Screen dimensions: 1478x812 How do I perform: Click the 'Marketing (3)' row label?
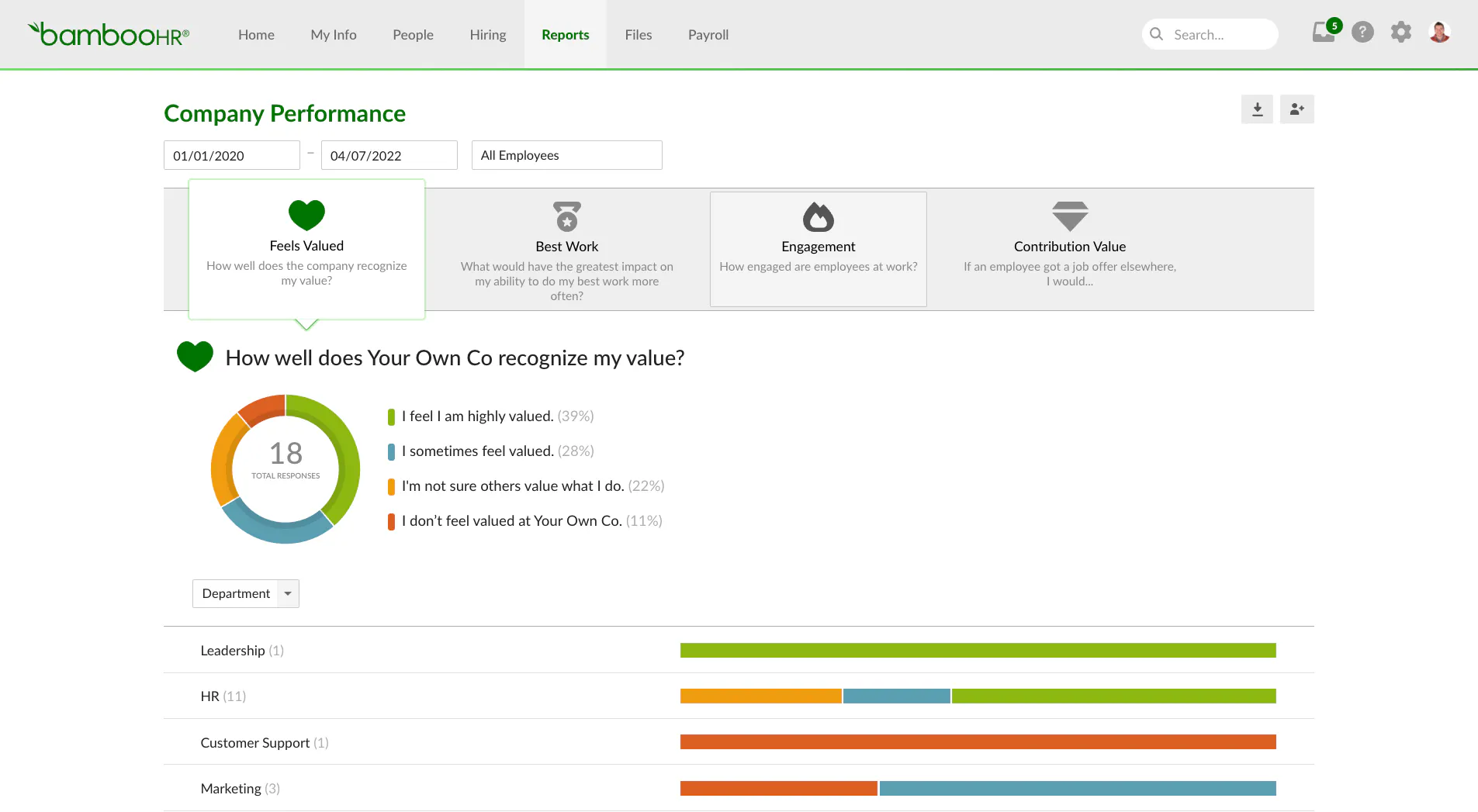(241, 789)
